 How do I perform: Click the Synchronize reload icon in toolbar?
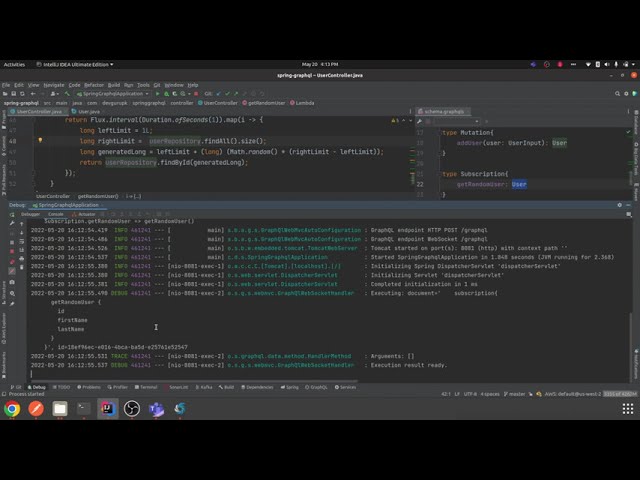(22, 94)
